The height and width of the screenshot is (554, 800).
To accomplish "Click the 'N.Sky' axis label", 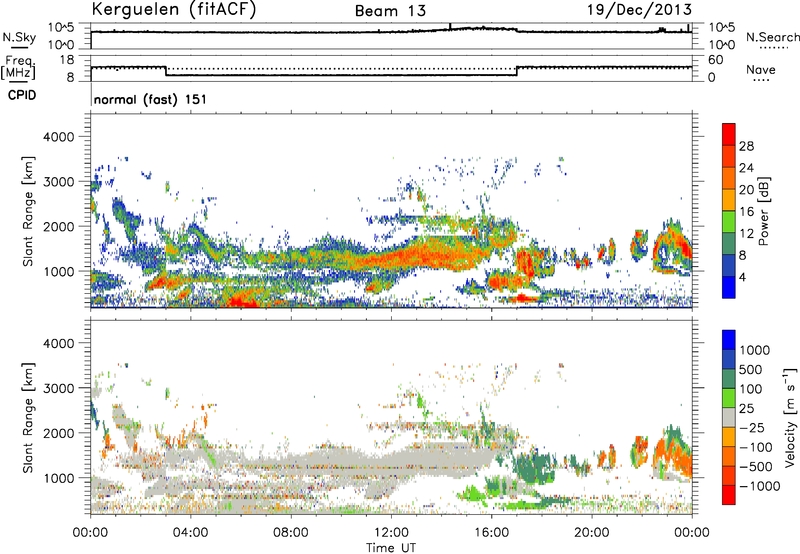I will click(x=19, y=37).
